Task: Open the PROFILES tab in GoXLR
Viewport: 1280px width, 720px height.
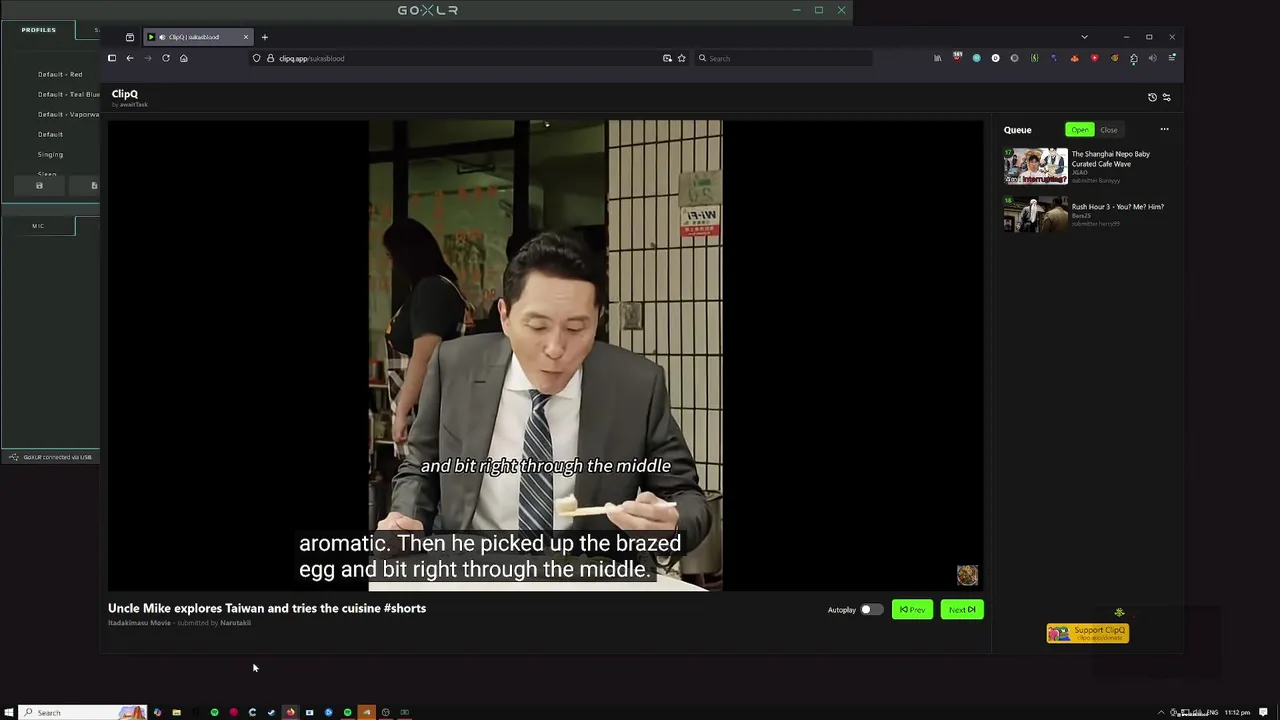Action: [x=38, y=30]
